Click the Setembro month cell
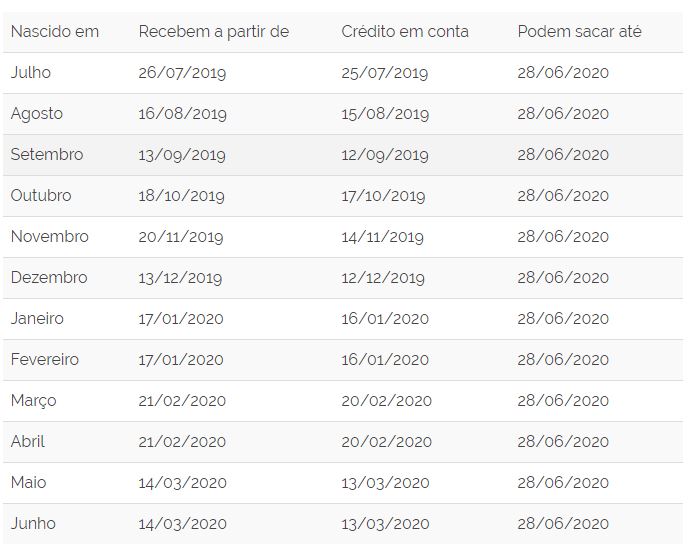 coord(47,155)
